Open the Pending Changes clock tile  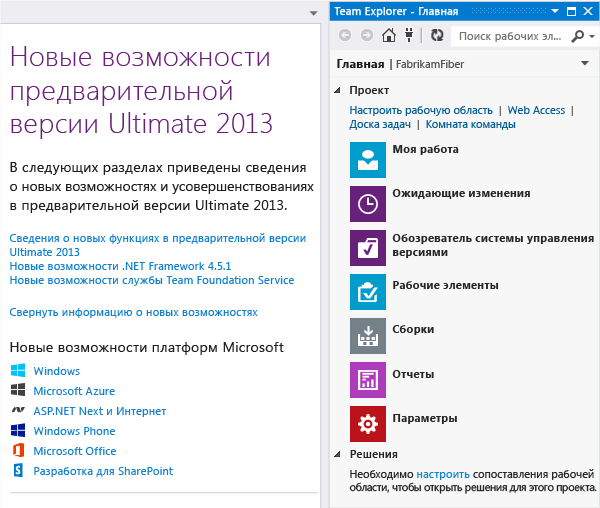[368, 204]
